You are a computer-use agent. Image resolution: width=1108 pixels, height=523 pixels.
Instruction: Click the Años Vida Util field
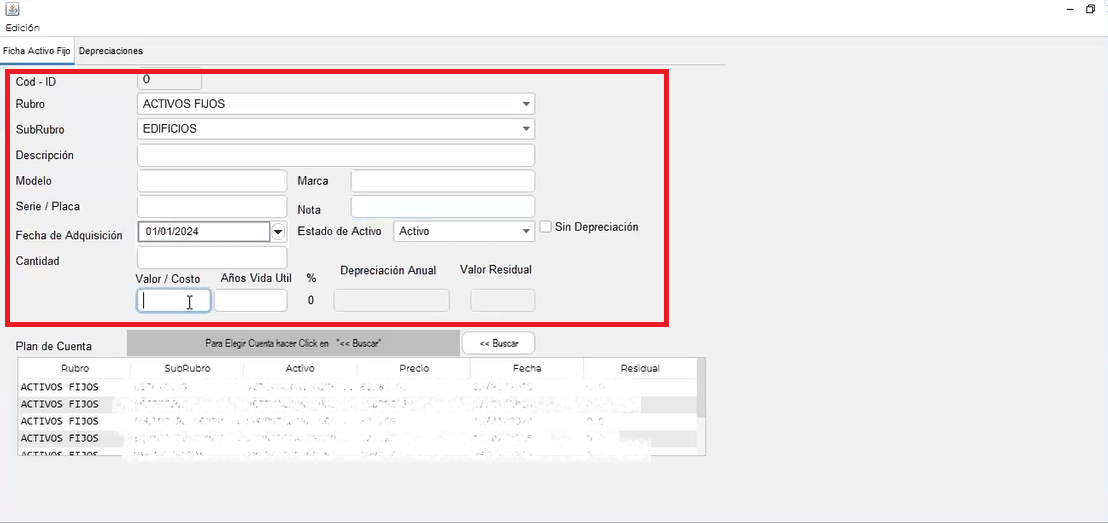251,300
